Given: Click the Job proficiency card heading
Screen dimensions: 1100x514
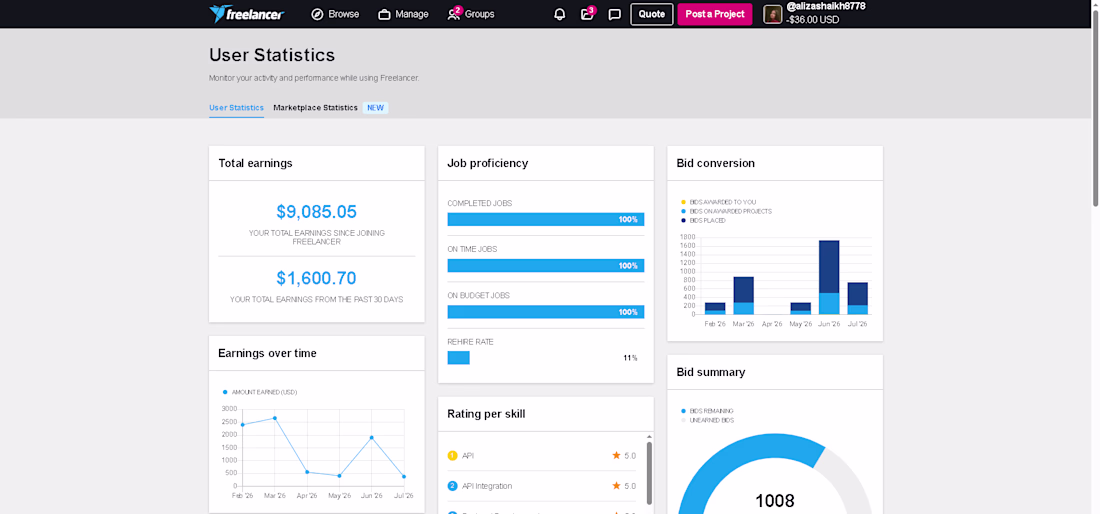Looking at the screenshot, I should tap(488, 163).
